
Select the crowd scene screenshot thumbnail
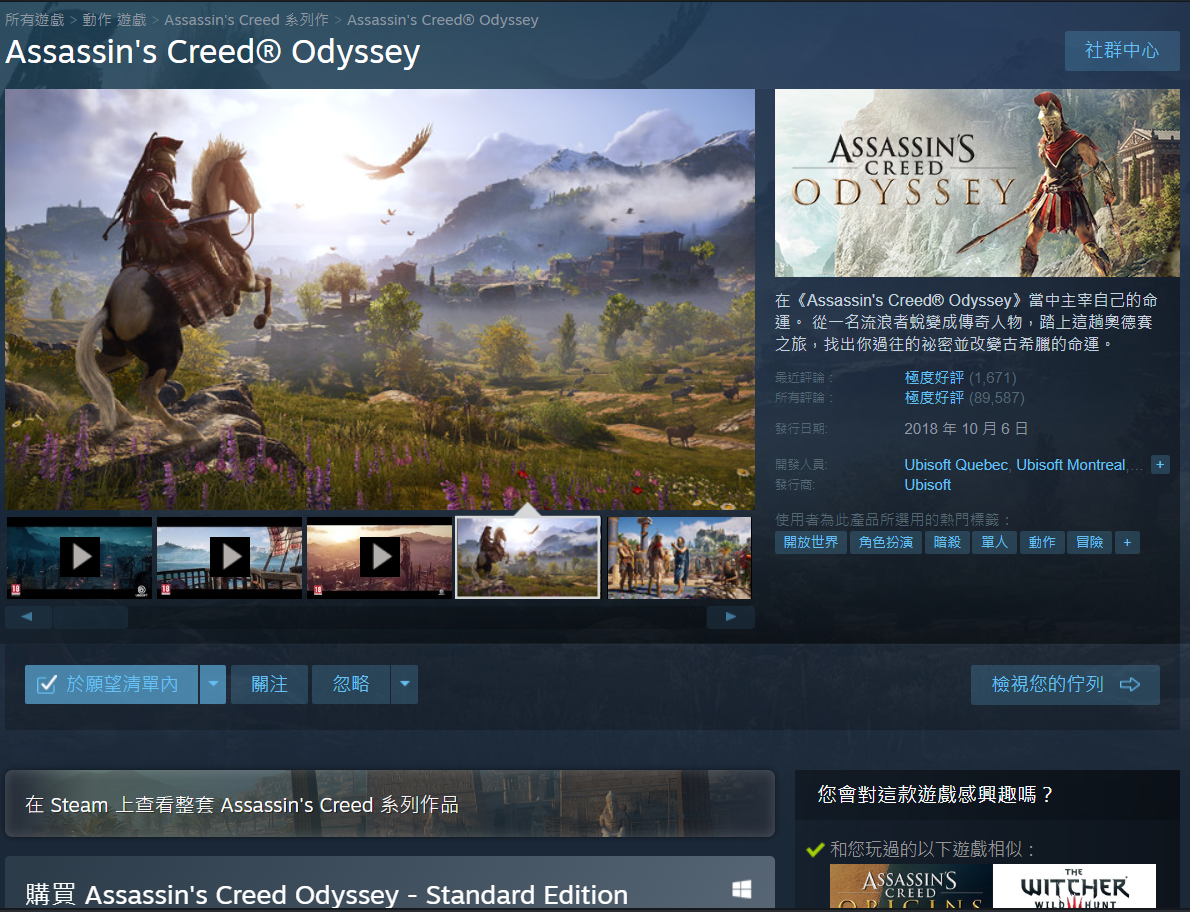(x=679, y=558)
